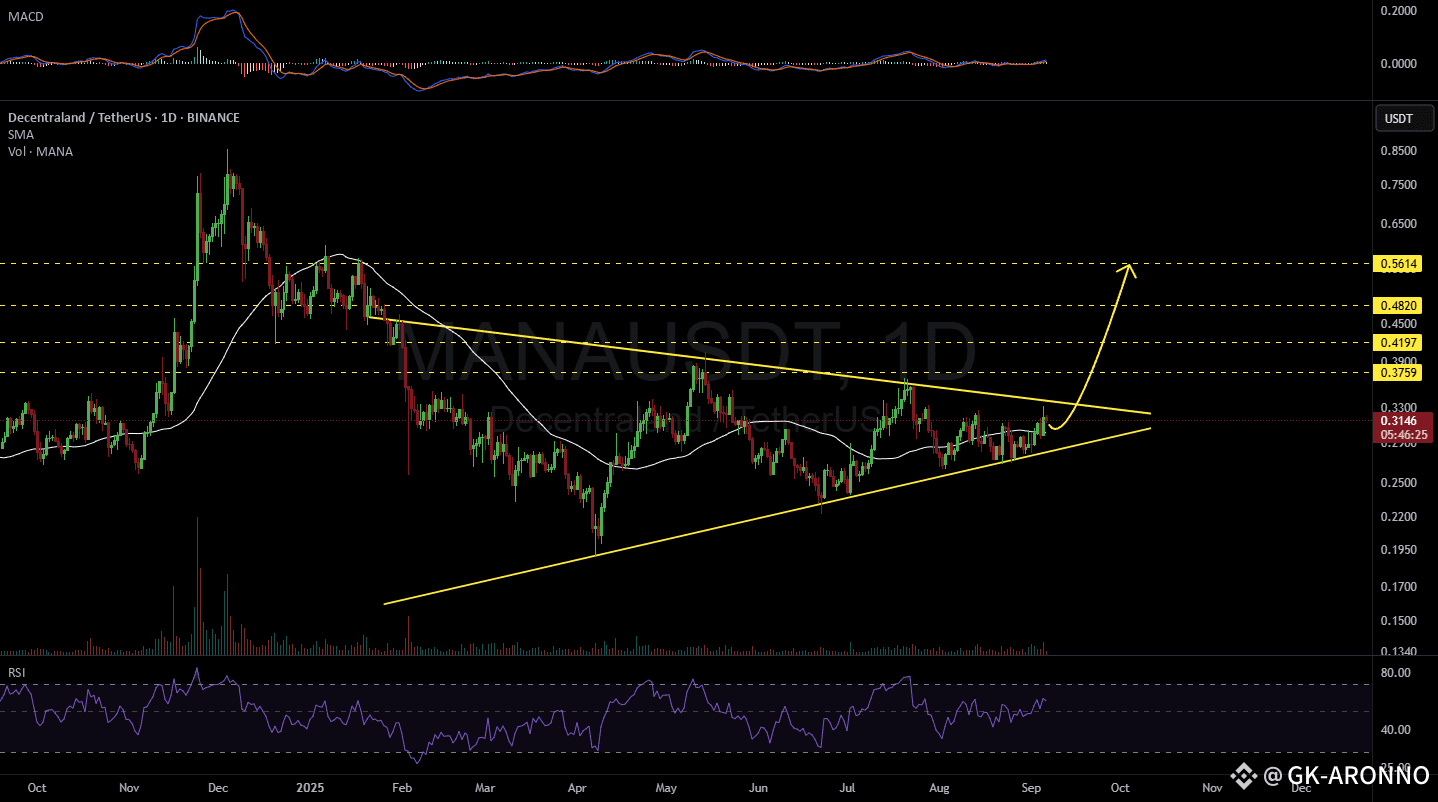Viewport: 1438px width, 802px height.
Task: Click the Sep label on time axis
Action: 1030,787
